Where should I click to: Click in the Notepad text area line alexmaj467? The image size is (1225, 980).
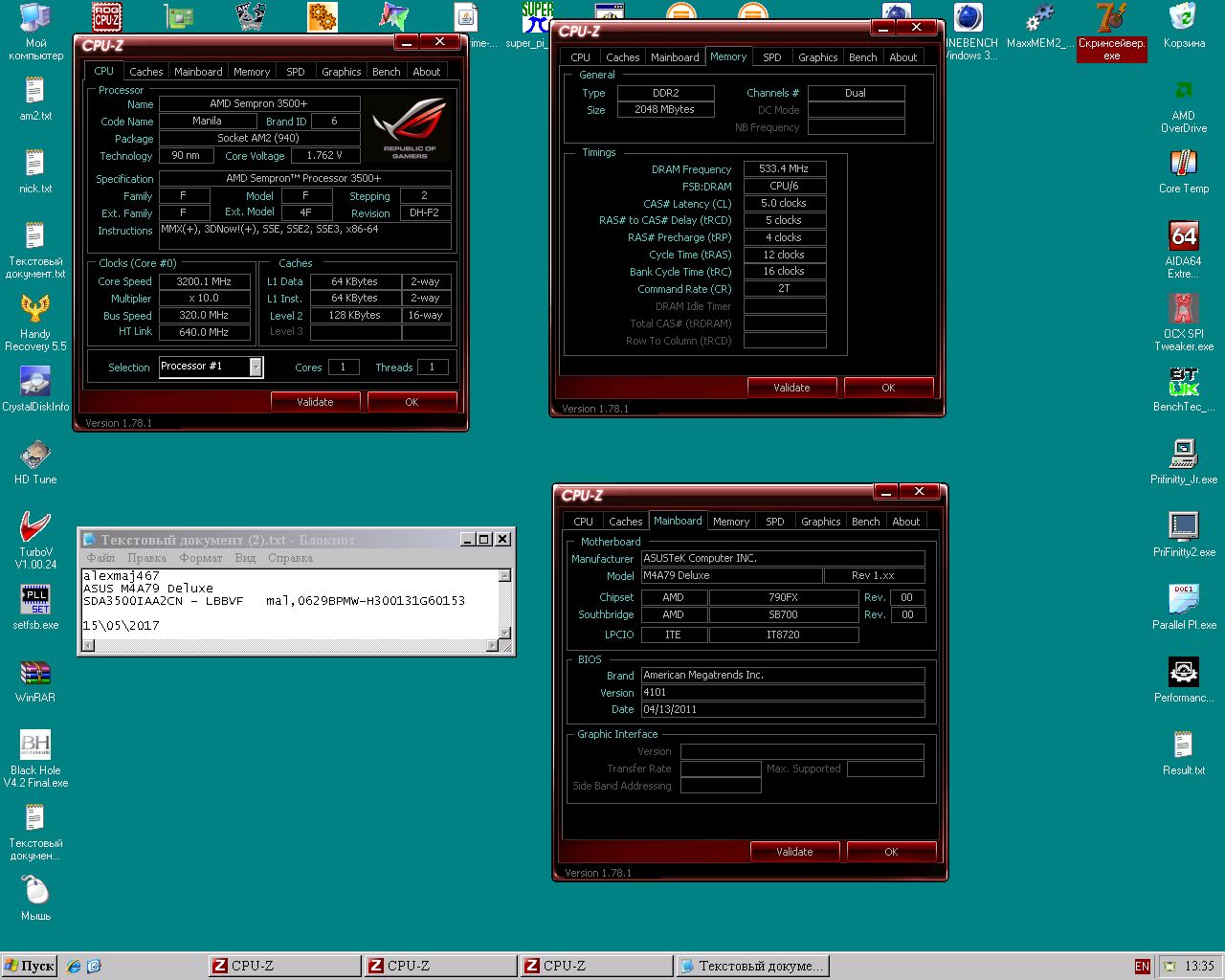(122, 575)
